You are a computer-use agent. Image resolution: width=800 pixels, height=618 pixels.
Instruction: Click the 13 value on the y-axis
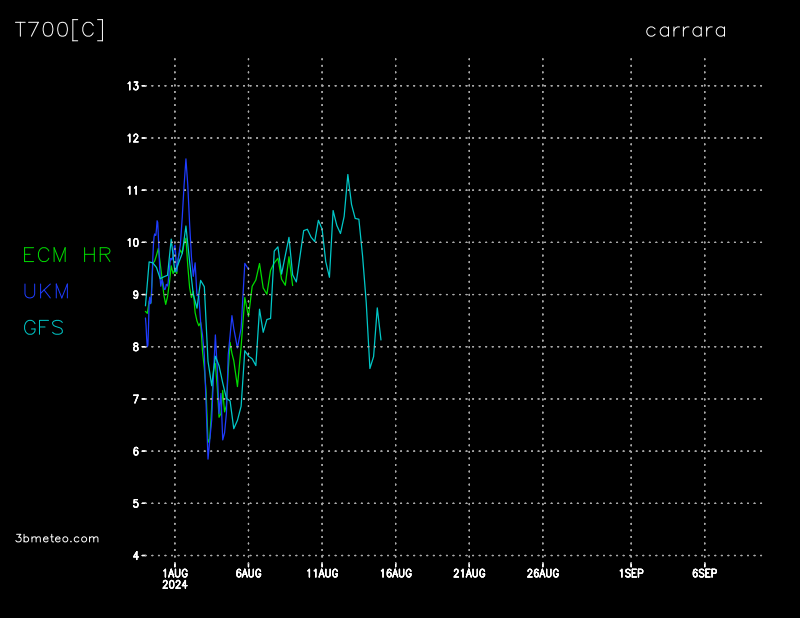click(132, 86)
